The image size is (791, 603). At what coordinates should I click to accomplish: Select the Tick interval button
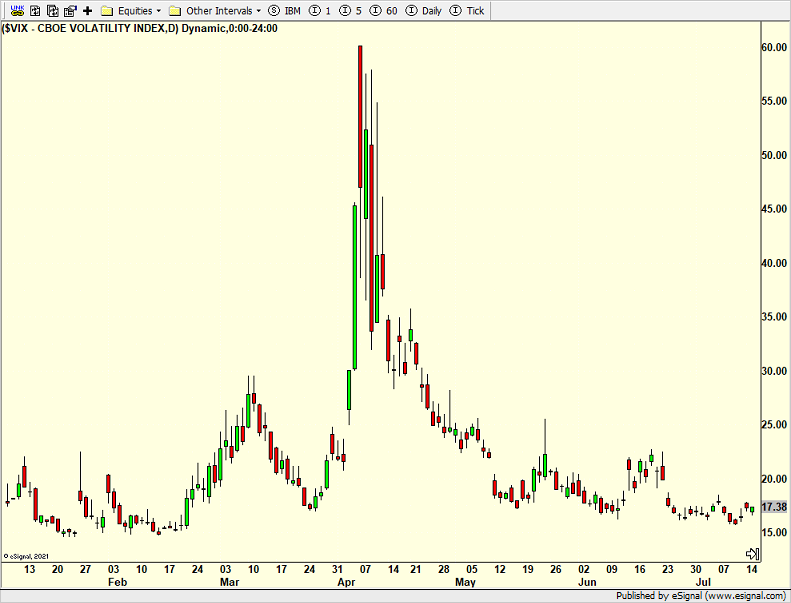[x=467, y=11]
